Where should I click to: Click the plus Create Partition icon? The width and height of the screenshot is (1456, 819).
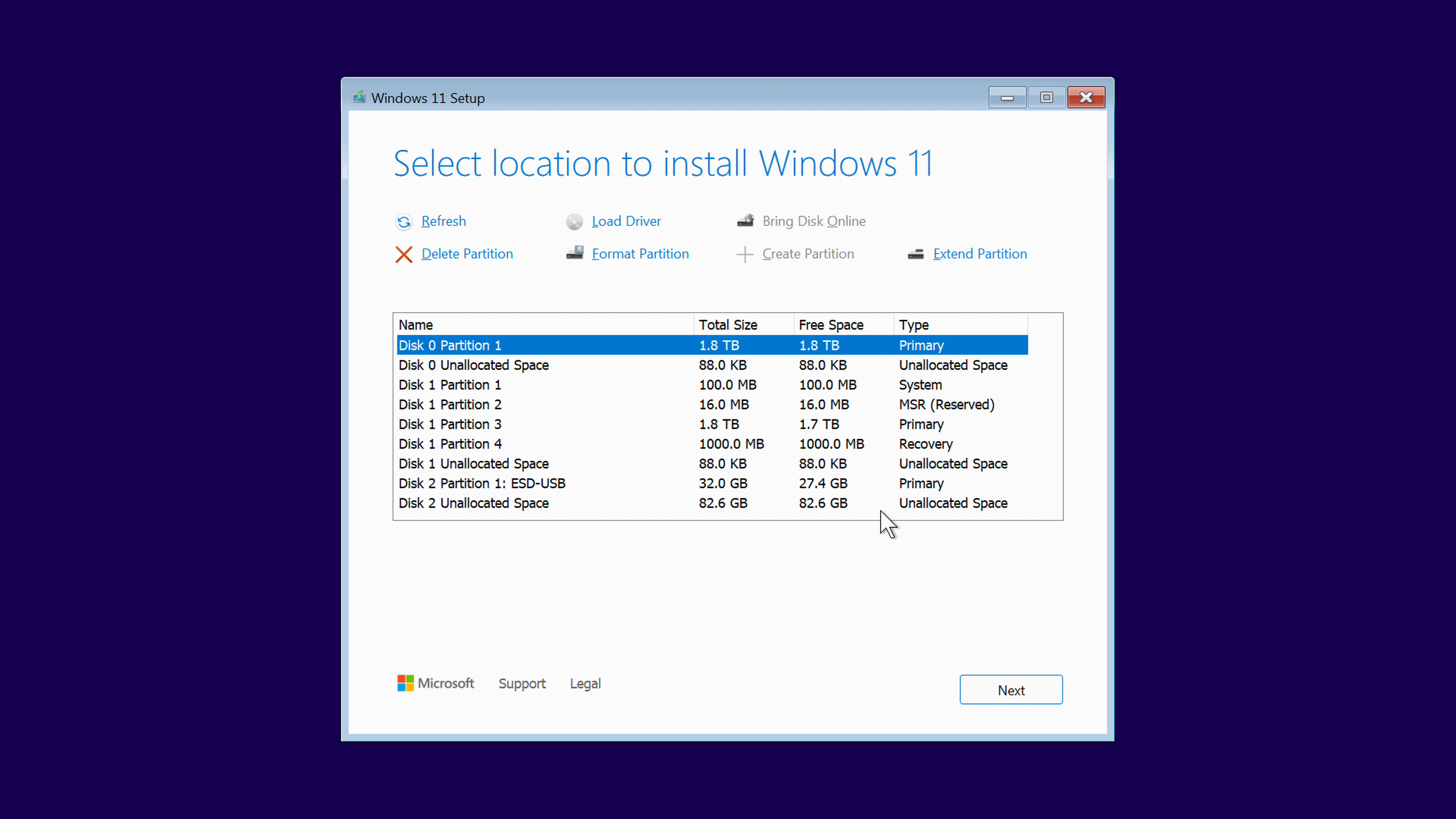point(745,254)
